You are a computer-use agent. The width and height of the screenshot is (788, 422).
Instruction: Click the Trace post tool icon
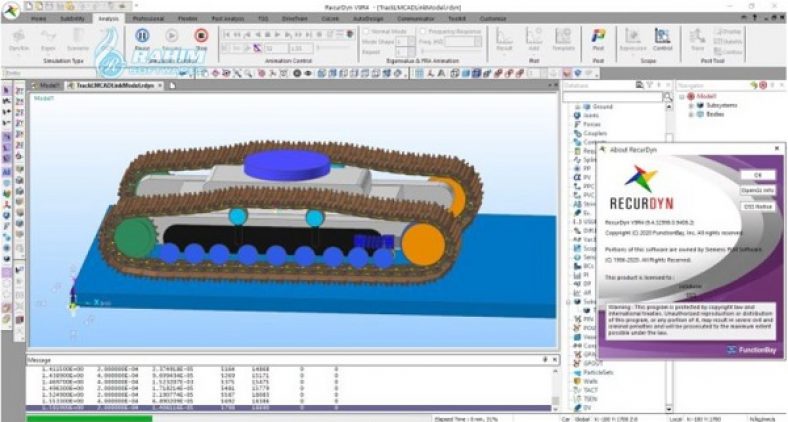(x=697, y=36)
